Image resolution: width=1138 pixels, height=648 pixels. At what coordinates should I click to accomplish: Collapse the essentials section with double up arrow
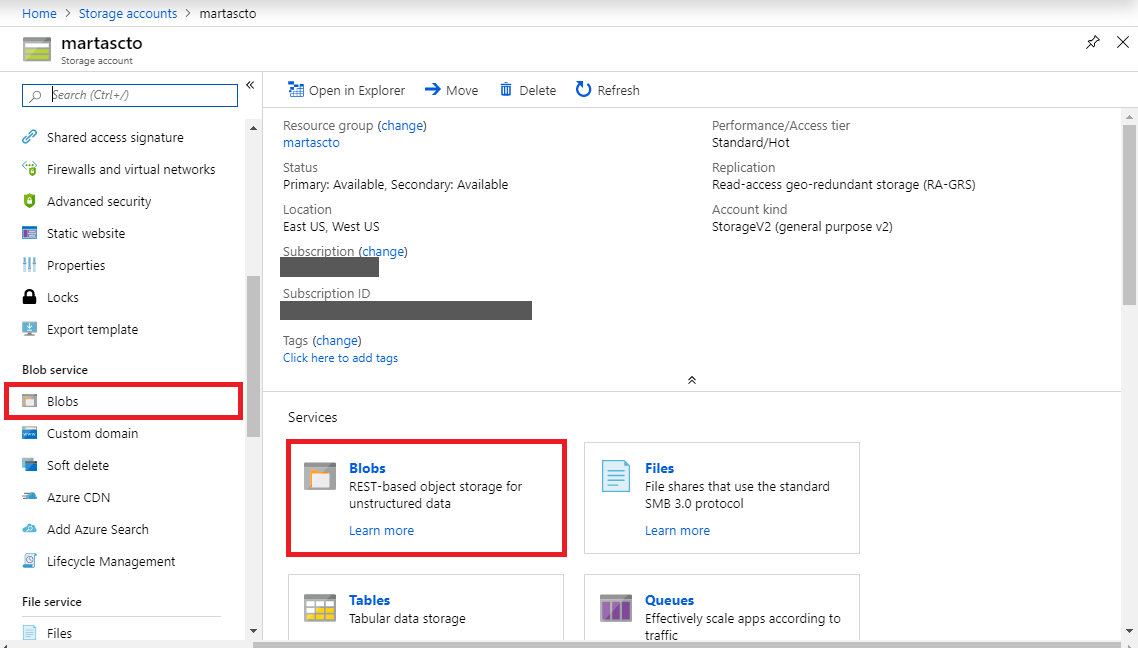click(x=692, y=380)
